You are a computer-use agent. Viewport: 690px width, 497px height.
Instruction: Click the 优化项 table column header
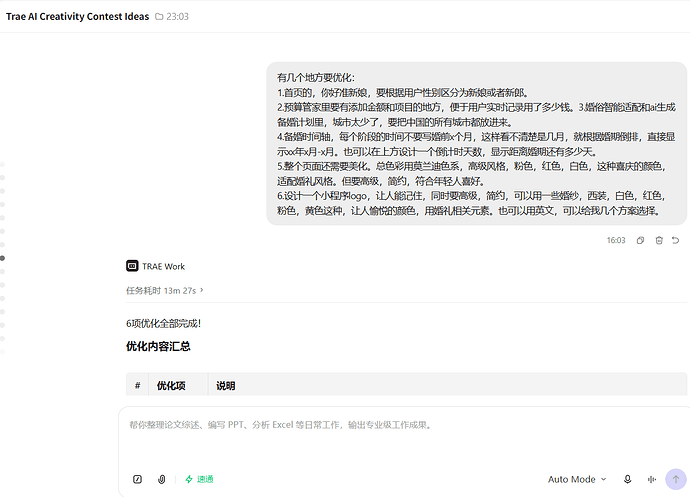point(171,386)
